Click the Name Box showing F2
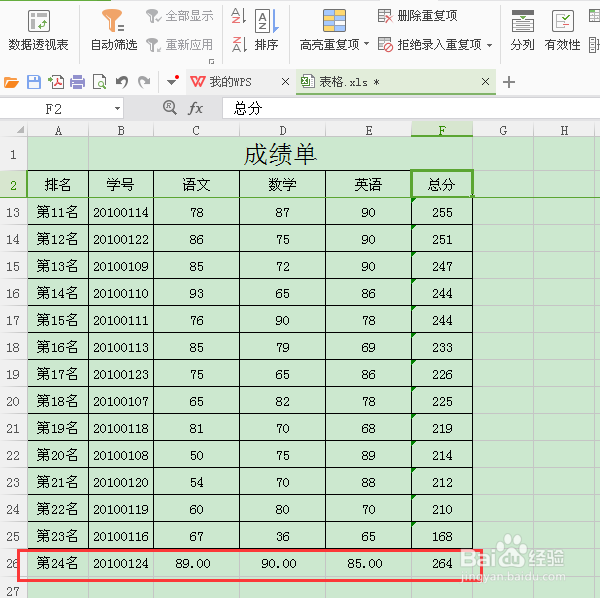 (x=54, y=109)
